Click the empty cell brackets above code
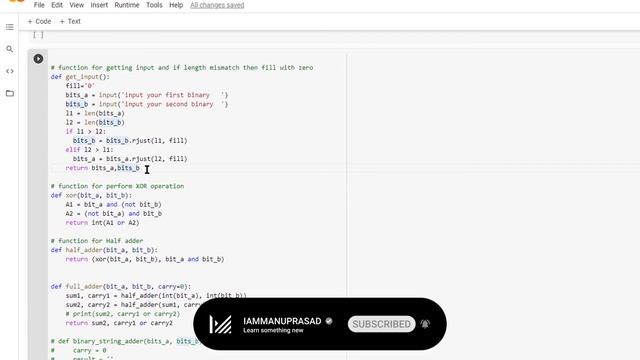Image resolution: width=640 pixels, height=360 pixels. pos(38,35)
